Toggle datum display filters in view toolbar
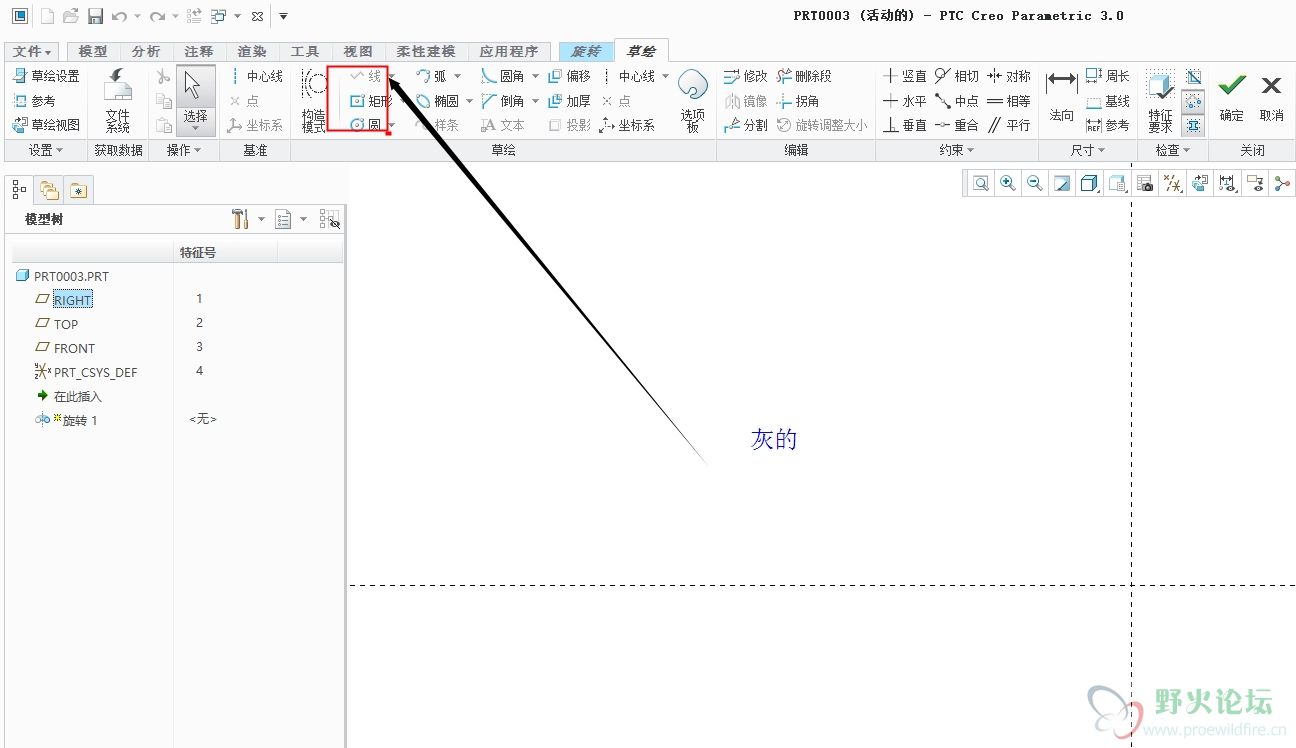 pos(1173,184)
